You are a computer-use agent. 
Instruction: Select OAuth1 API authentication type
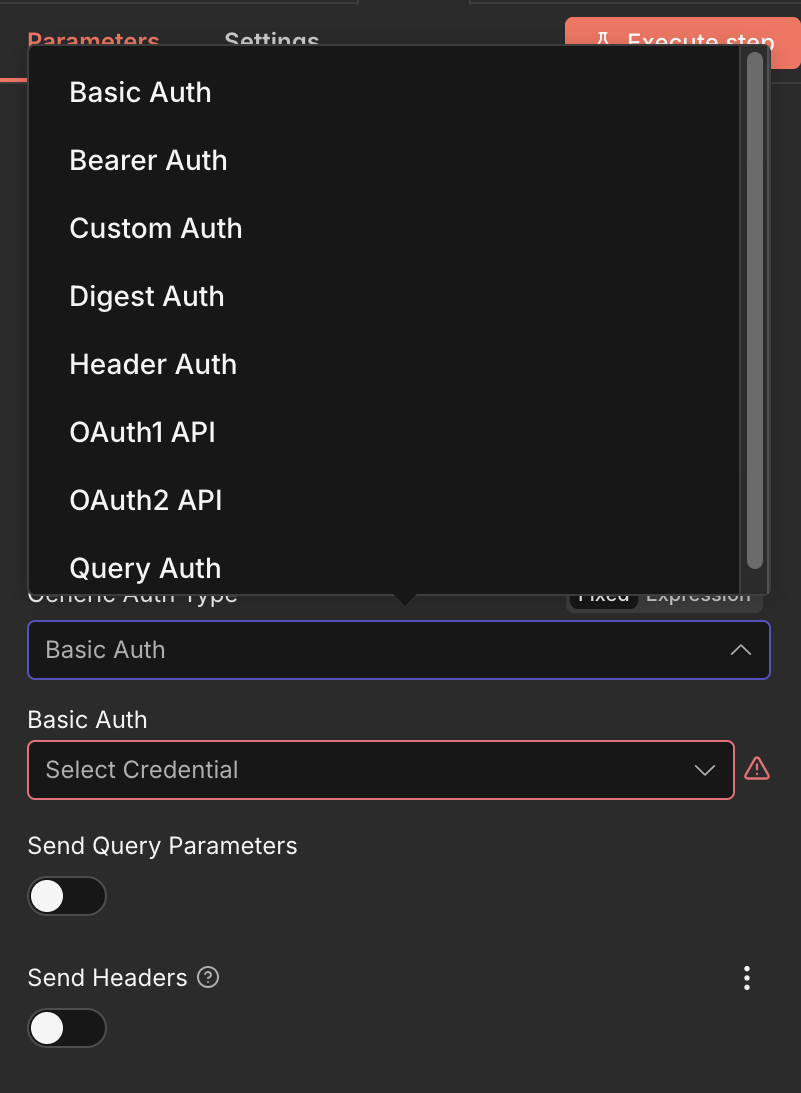pos(142,433)
